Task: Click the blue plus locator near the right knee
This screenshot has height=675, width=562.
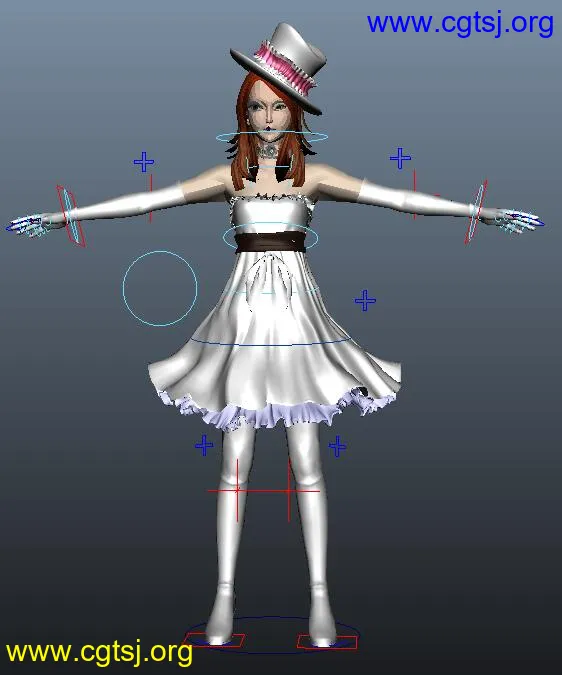Action: coord(337,446)
